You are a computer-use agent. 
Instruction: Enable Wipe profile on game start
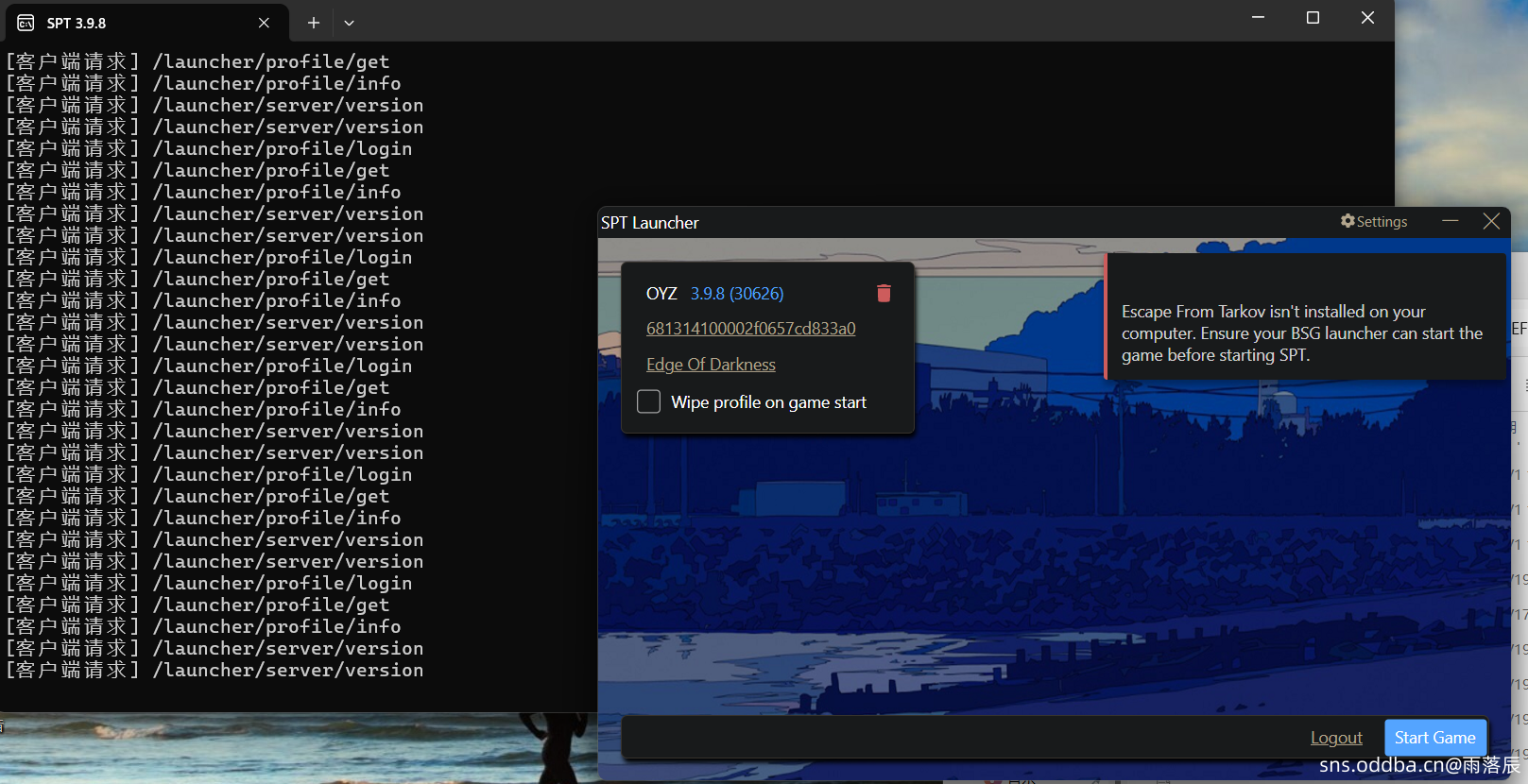(x=649, y=402)
